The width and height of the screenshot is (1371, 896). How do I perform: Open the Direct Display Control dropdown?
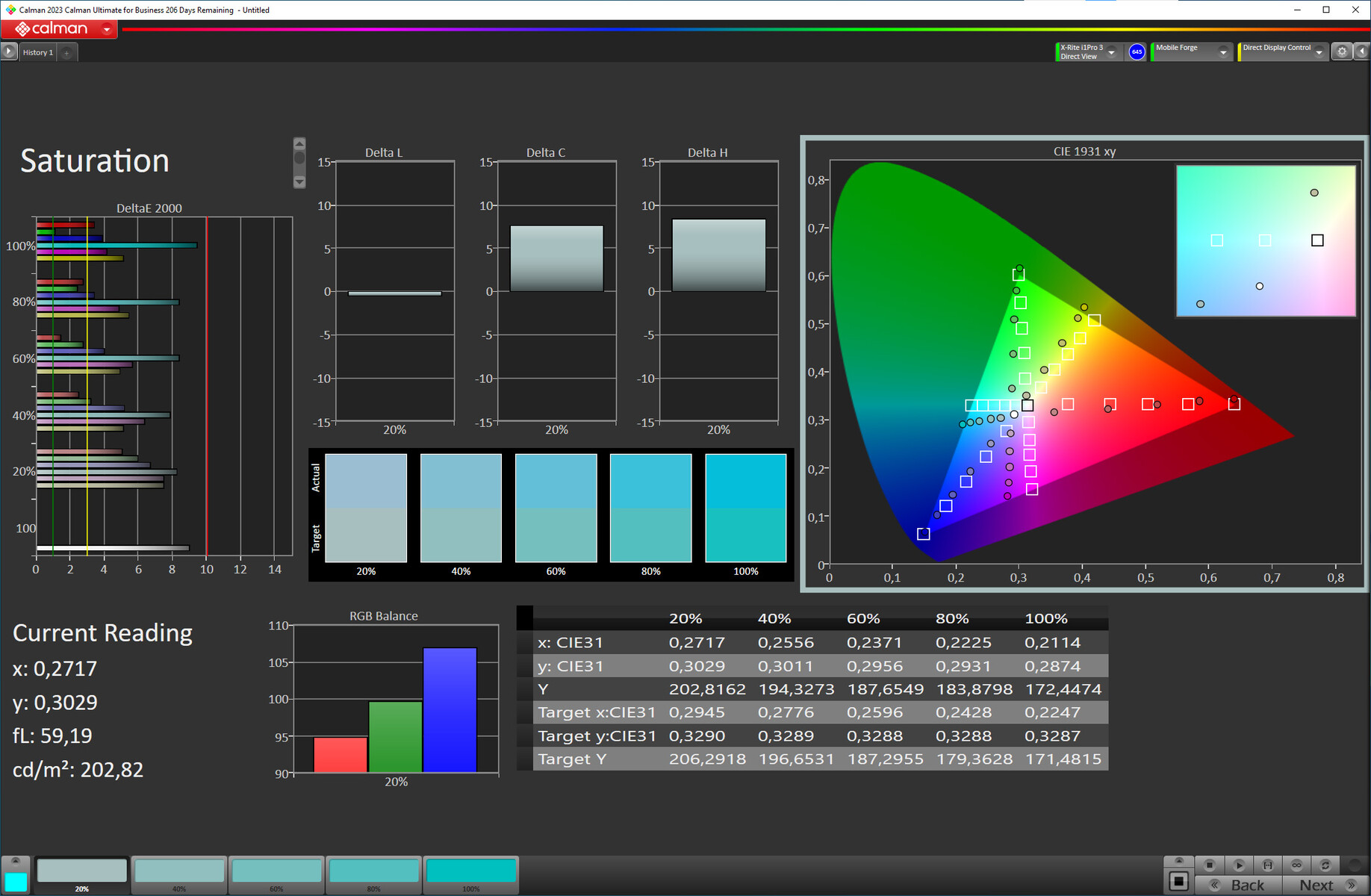click(x=1319, y=52)
